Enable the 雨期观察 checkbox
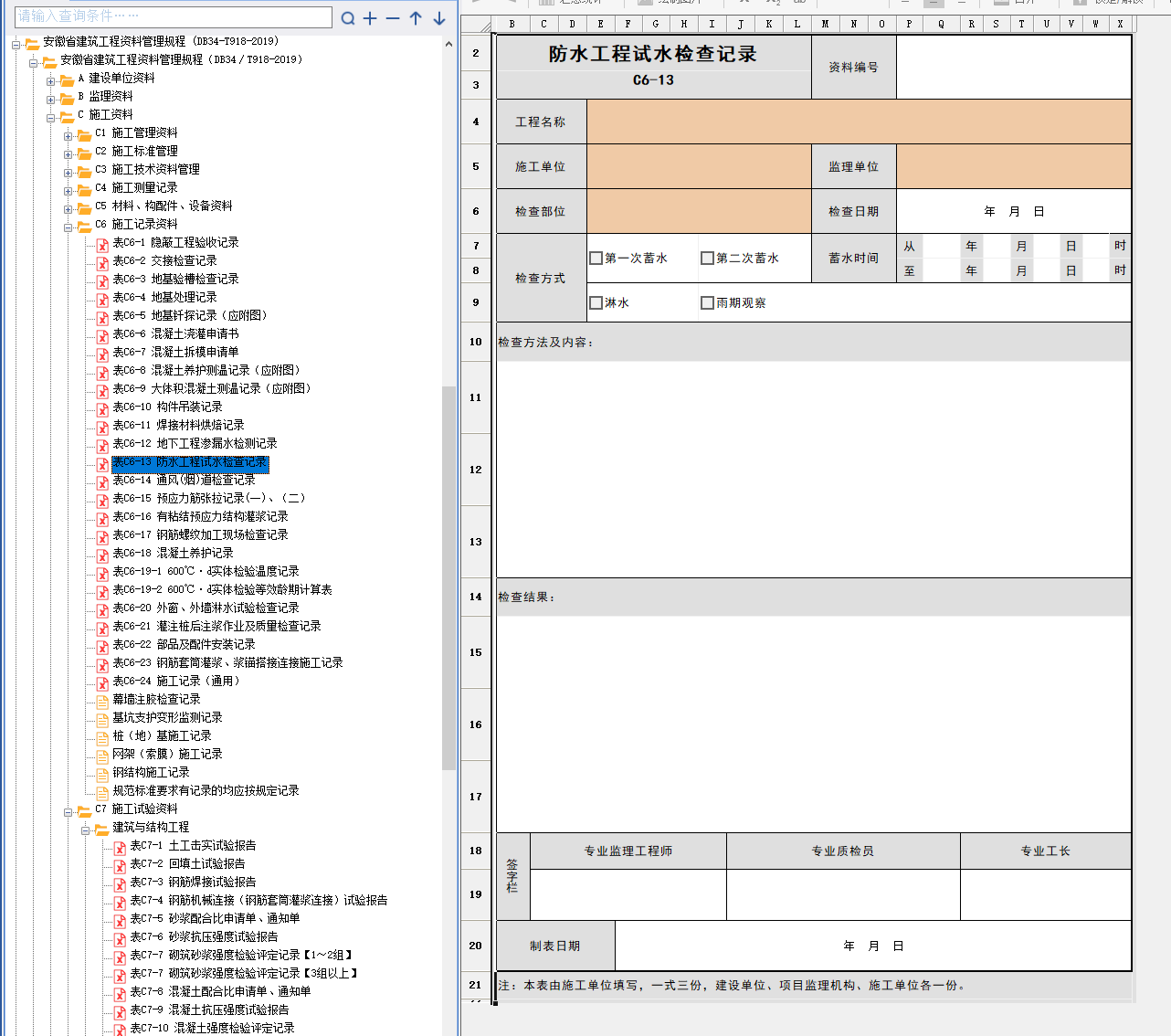The width and height of the screenshot is (1171, 1036). [707, 303]
